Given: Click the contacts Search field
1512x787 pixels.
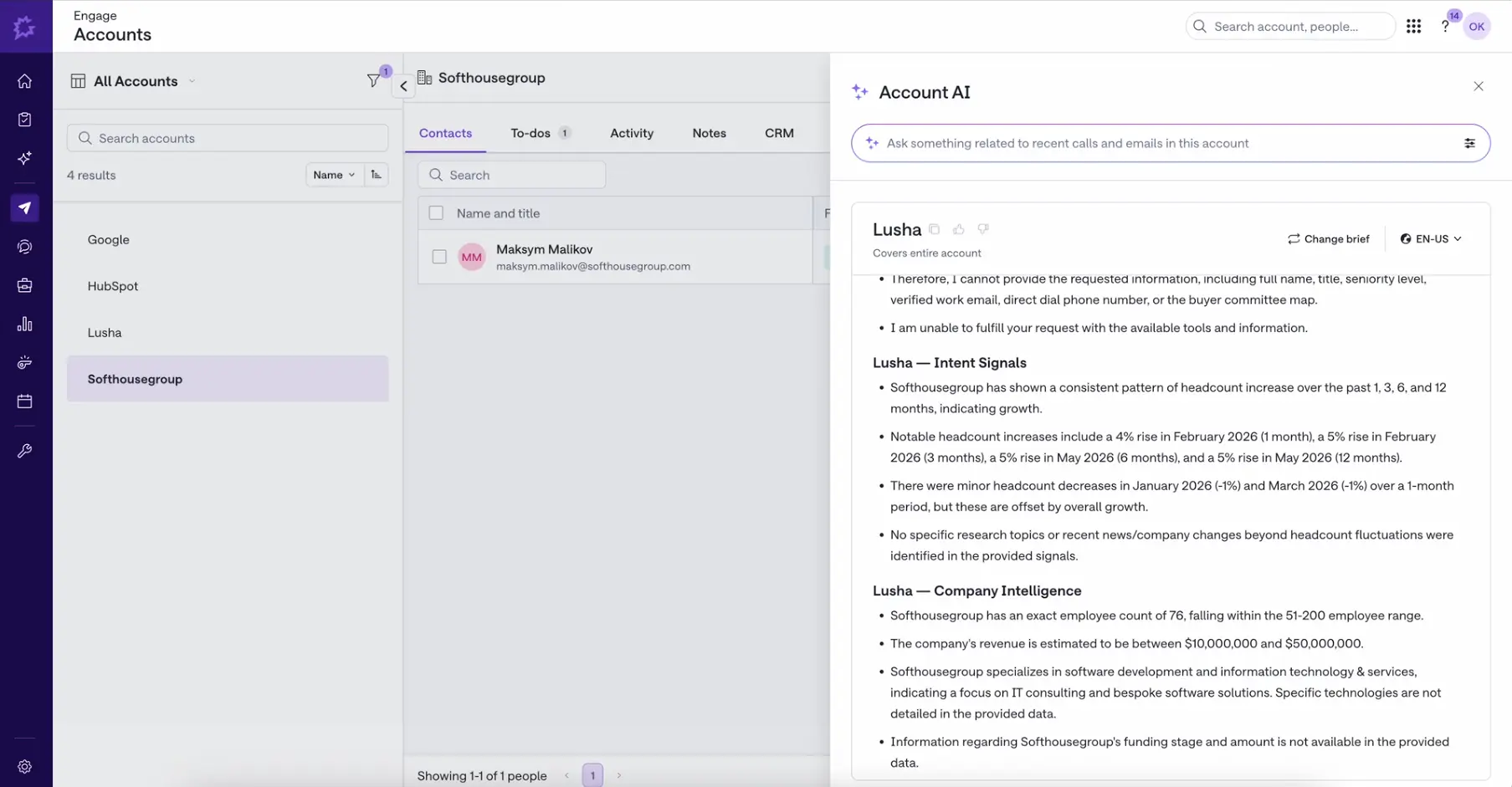Looking at the screenshot, I should pyautogui.click(x=511, y=175).
